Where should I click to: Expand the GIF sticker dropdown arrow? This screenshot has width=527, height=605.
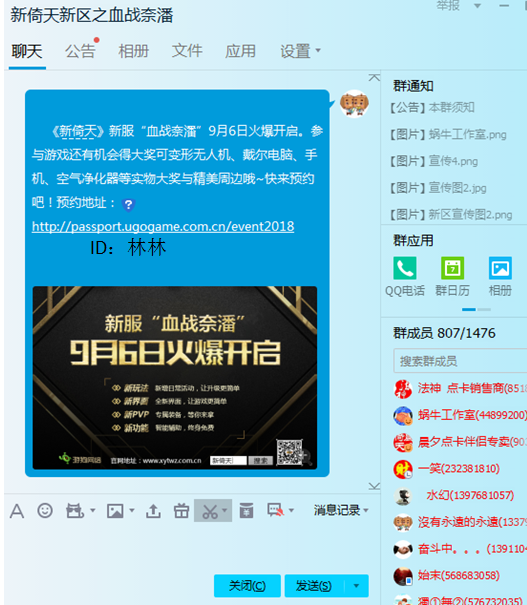(x=93, y=510)
